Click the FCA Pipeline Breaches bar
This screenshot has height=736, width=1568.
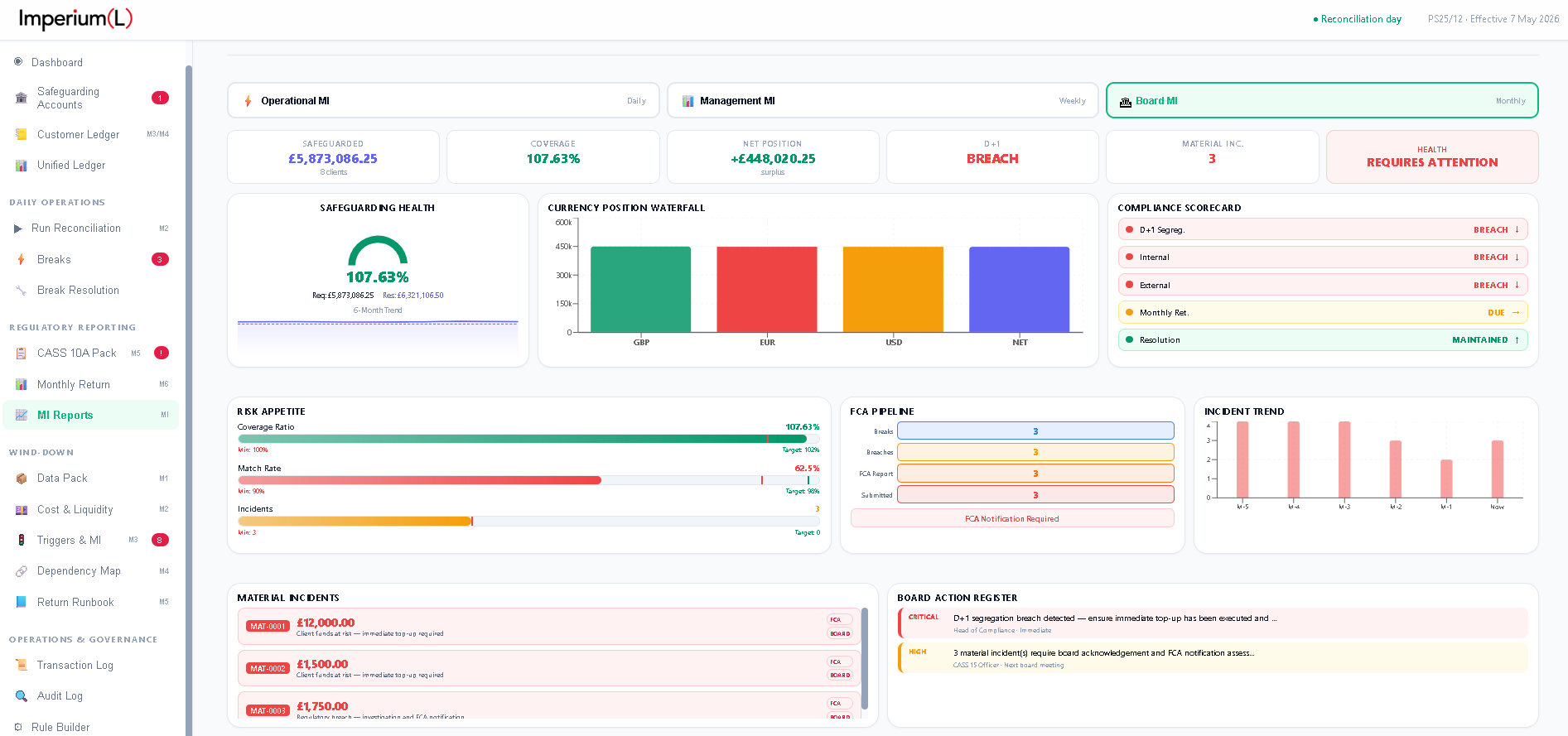coord(1035,452)
